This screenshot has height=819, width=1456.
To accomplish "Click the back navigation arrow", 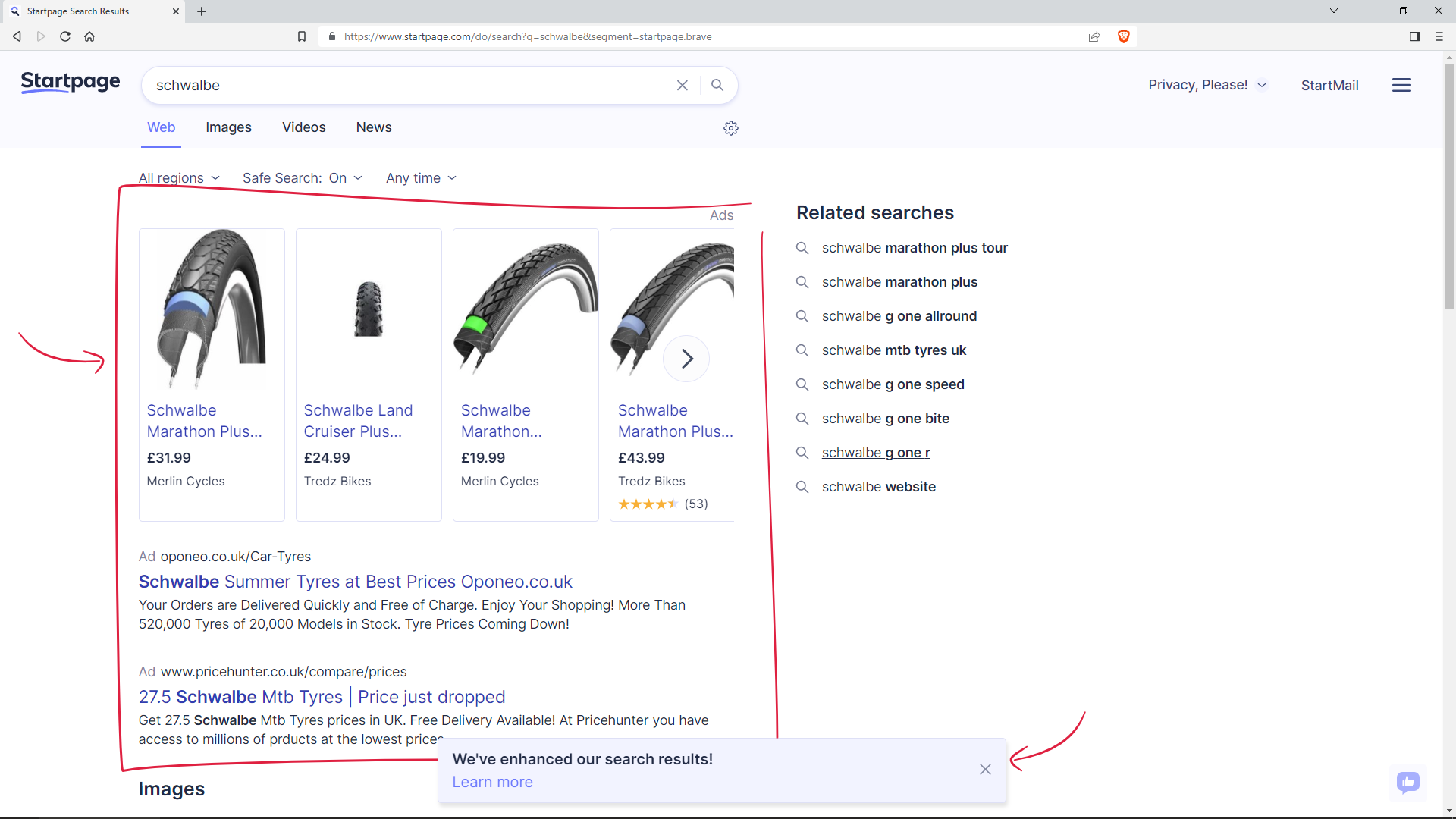I will pyautogui.click(x=17, y=36).
